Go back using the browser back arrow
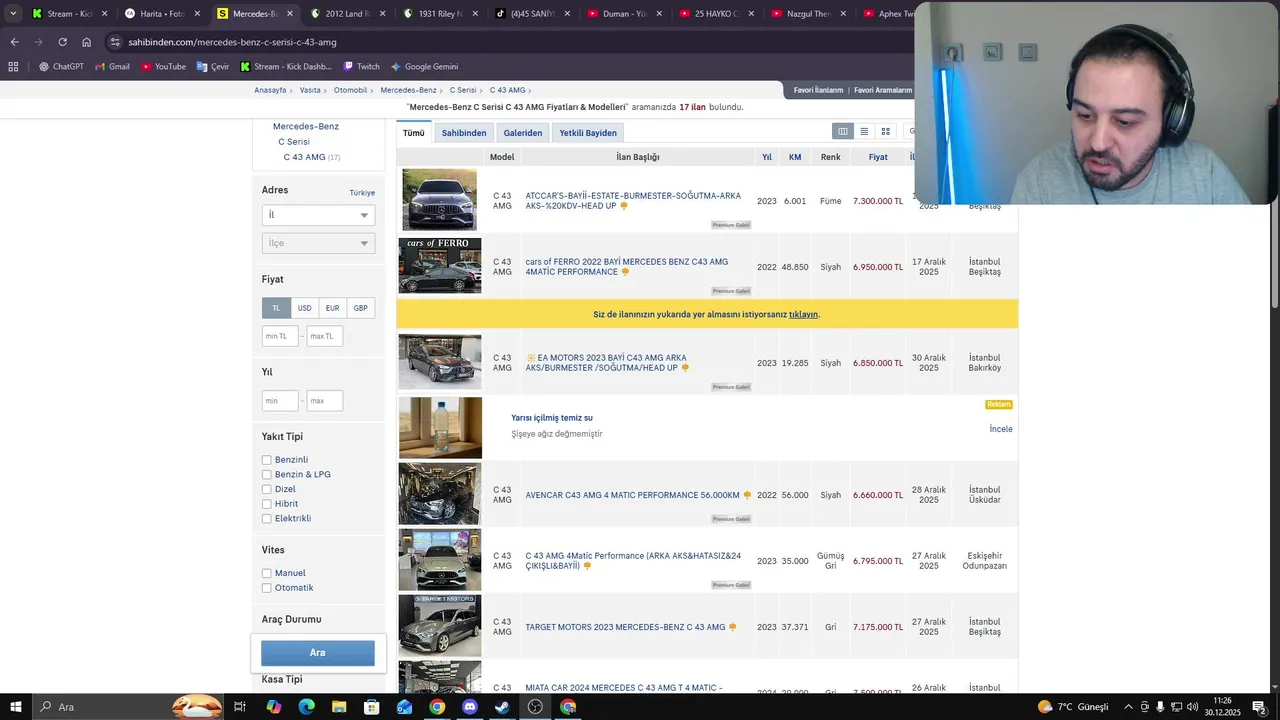The height and width of the screenshot is (720, 1280). point(14,42)
